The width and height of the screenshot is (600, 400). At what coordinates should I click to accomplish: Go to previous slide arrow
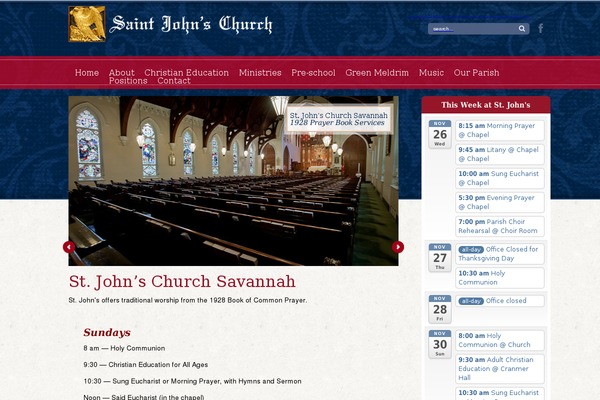[x=69, y=247]
